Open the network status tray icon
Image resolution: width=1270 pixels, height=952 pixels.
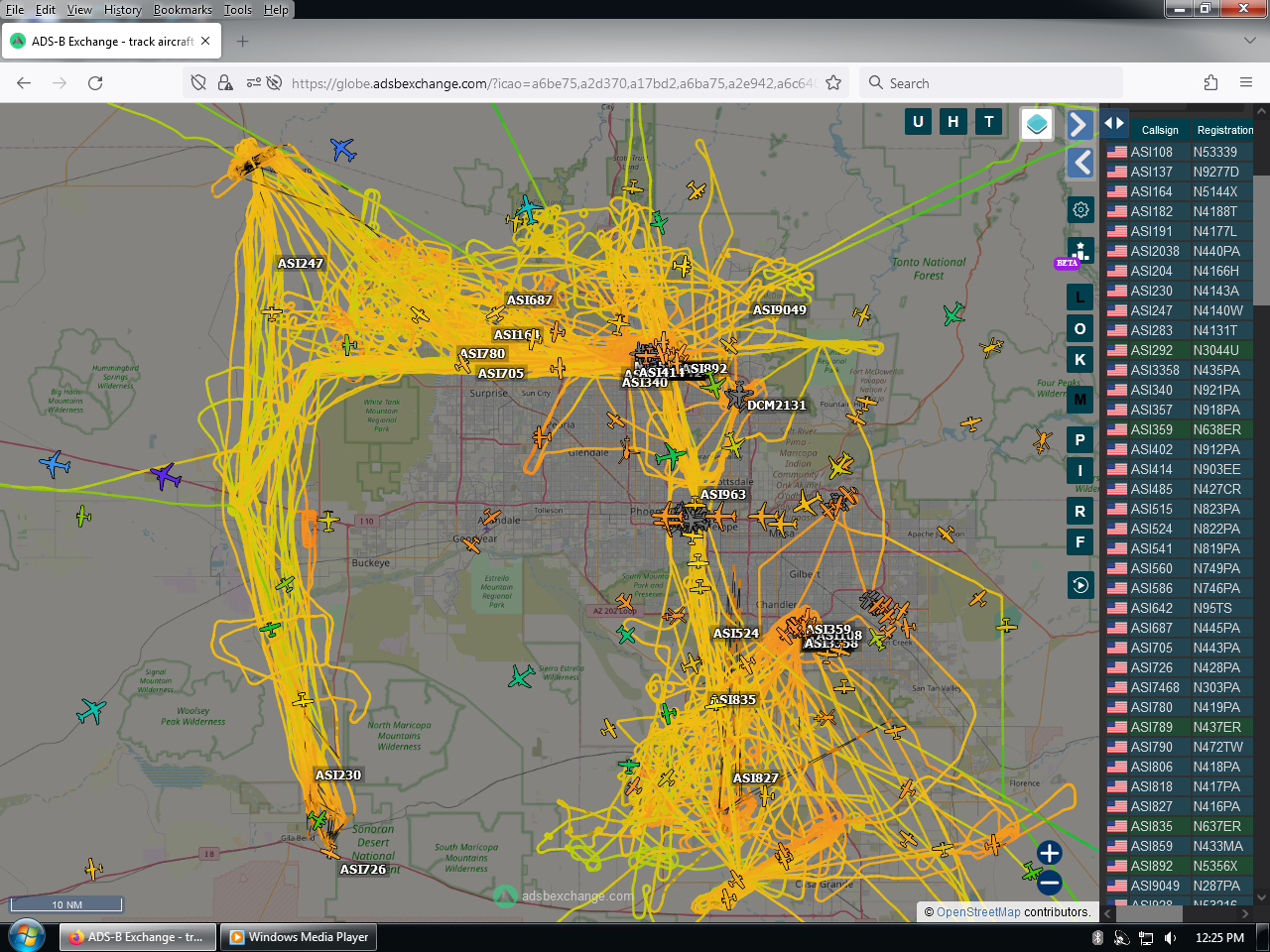(1145, 937)
